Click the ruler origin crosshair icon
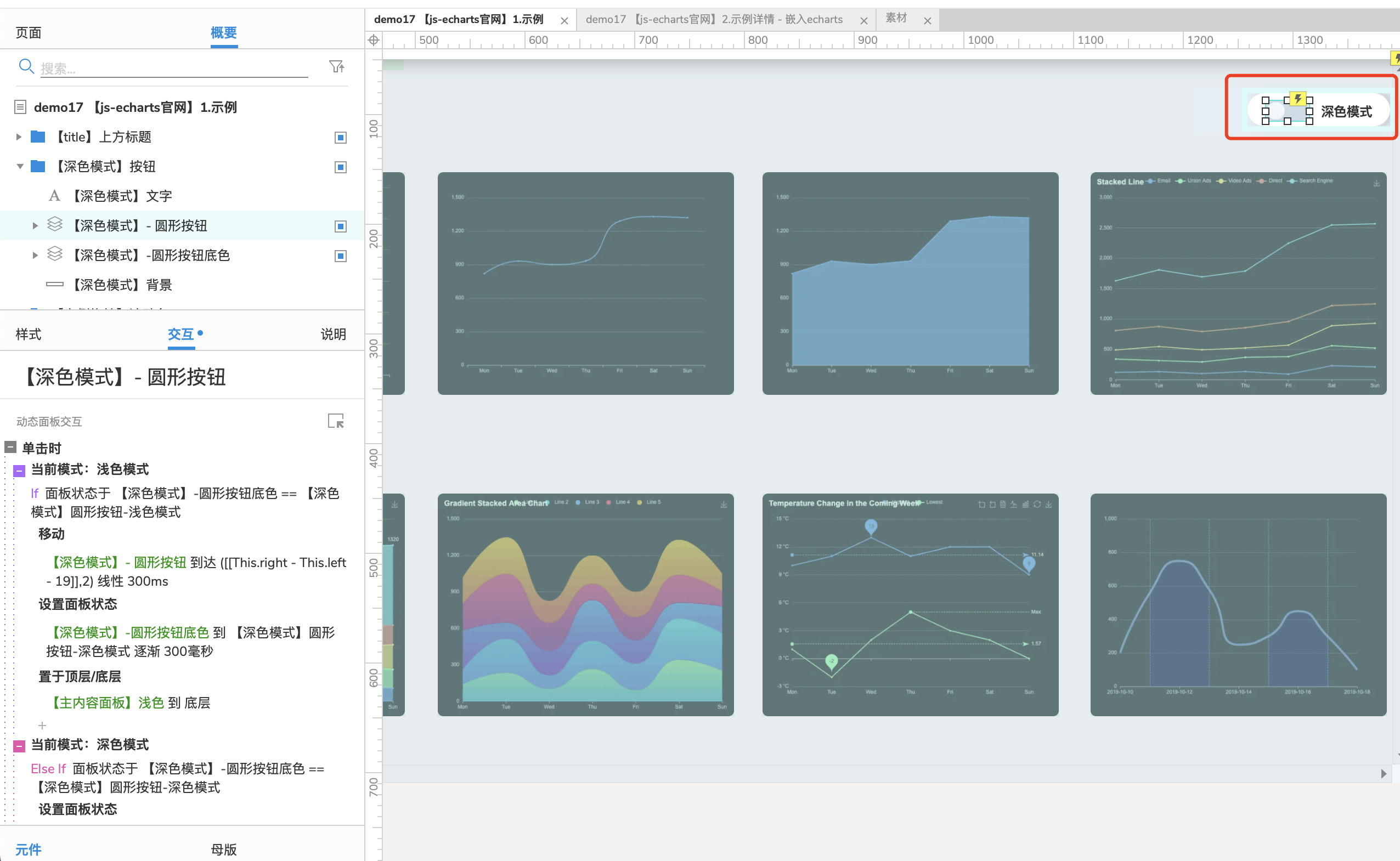Screen dimensions: 1400x861 coord(374,40)
